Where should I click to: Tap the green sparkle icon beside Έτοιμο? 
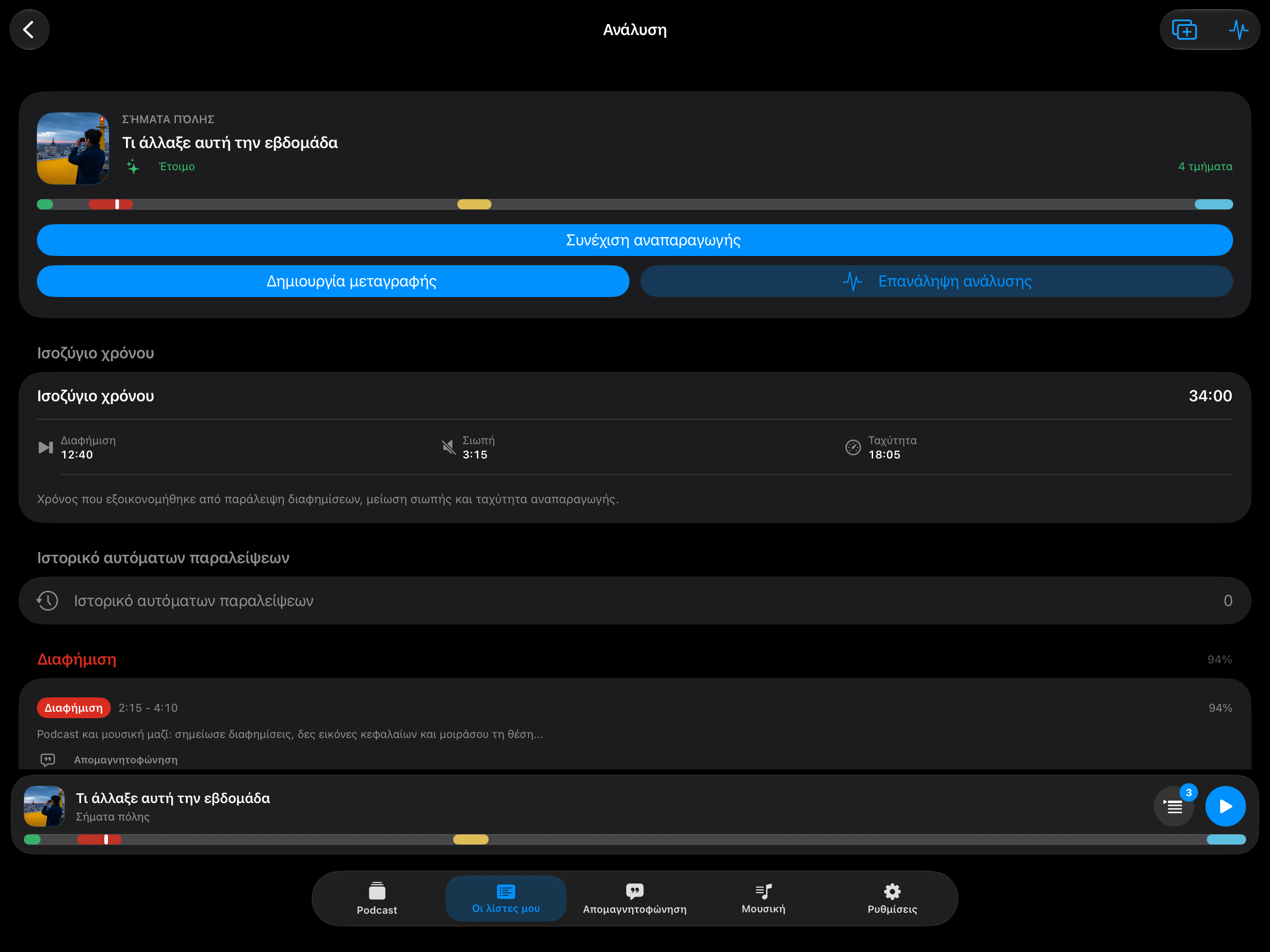[x=133, y=167]
